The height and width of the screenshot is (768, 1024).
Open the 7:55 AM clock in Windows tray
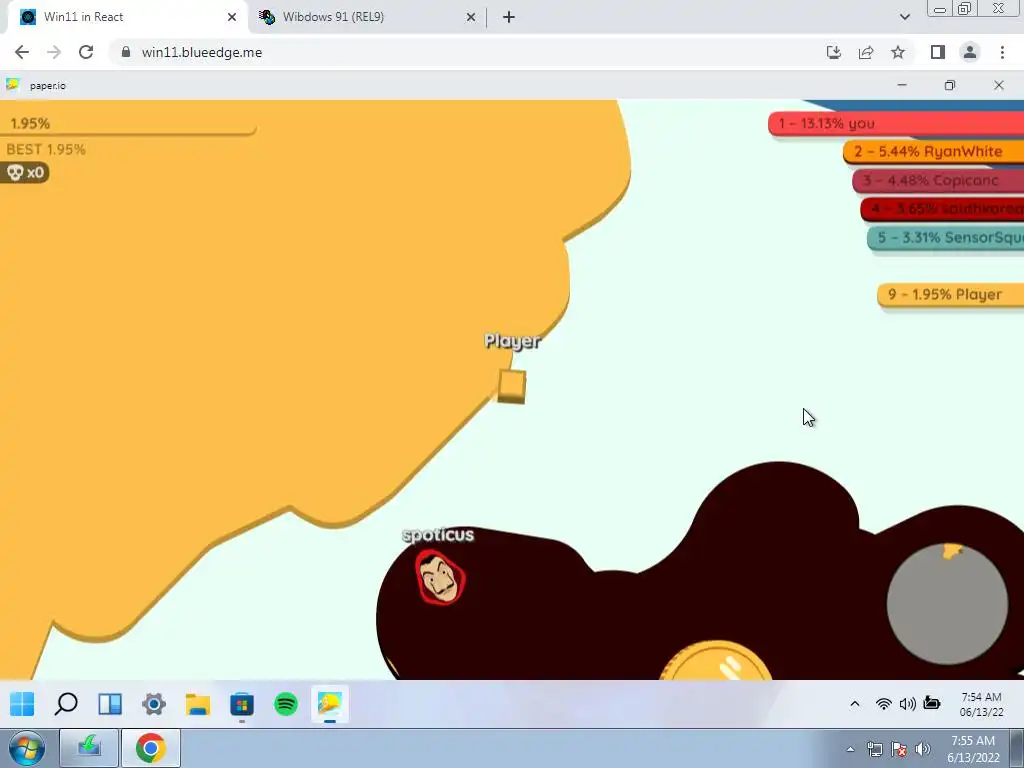point(973,749)
